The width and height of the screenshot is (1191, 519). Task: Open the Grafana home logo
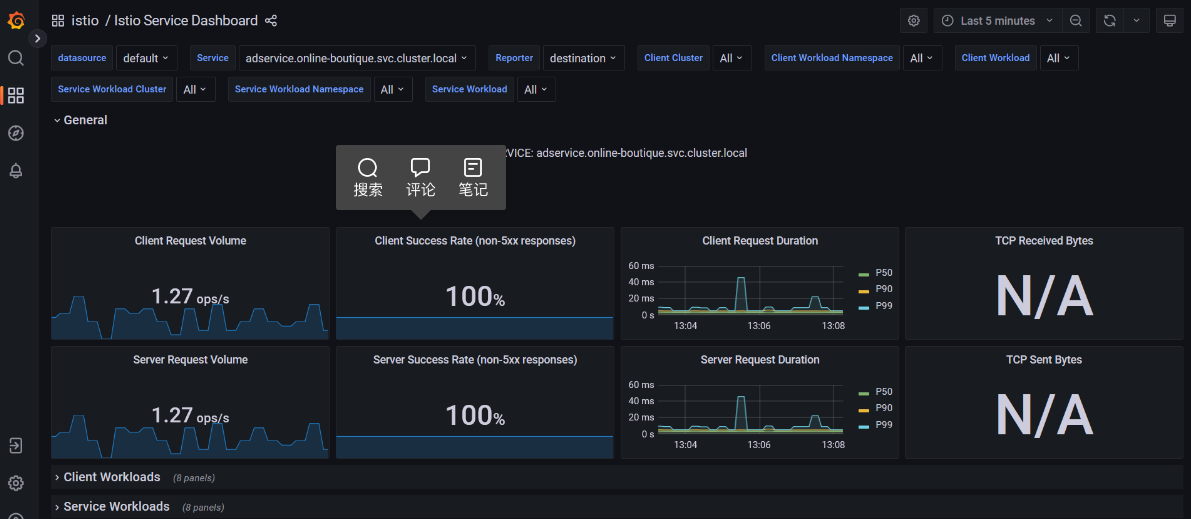click(x=16, y=21)
